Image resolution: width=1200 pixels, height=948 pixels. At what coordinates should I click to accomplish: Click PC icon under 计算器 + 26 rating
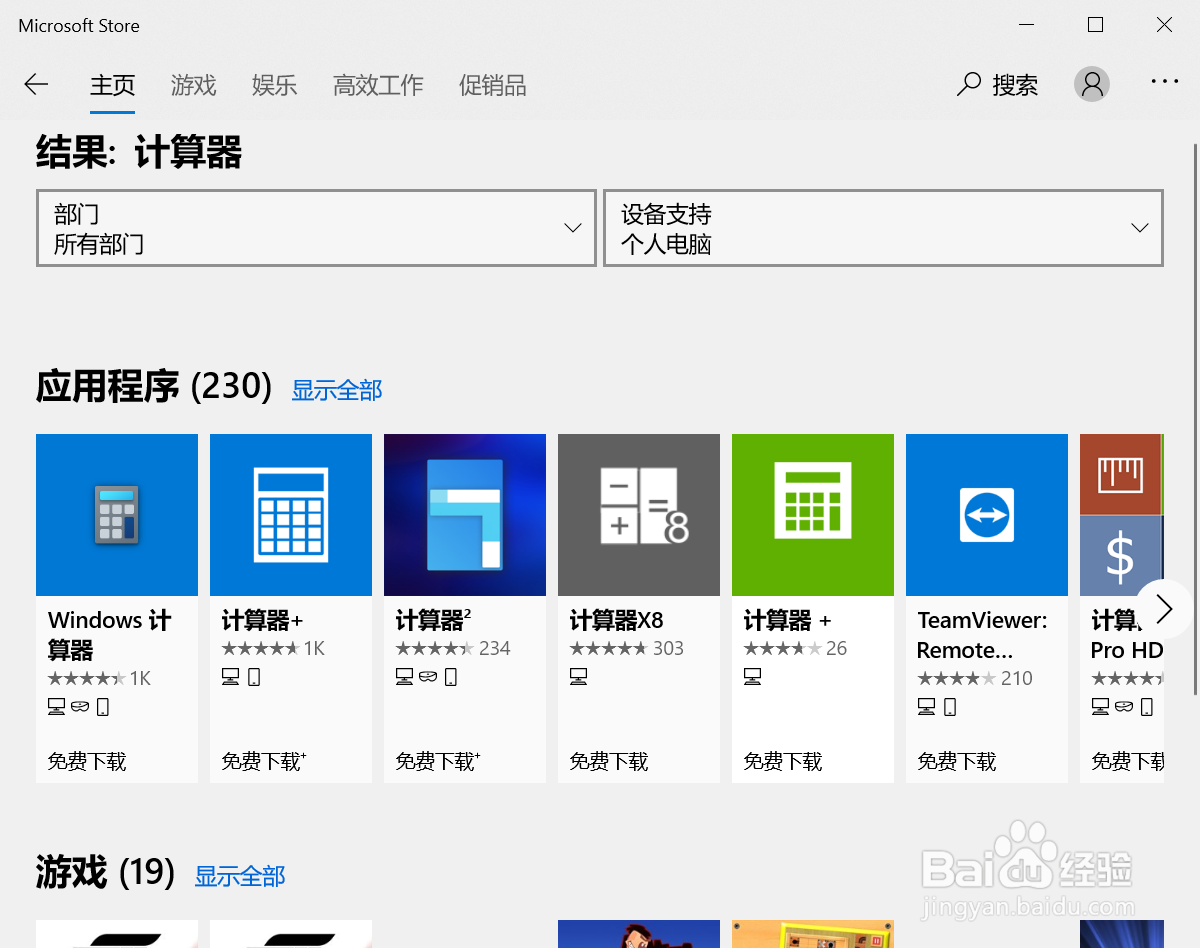[753, 677]
